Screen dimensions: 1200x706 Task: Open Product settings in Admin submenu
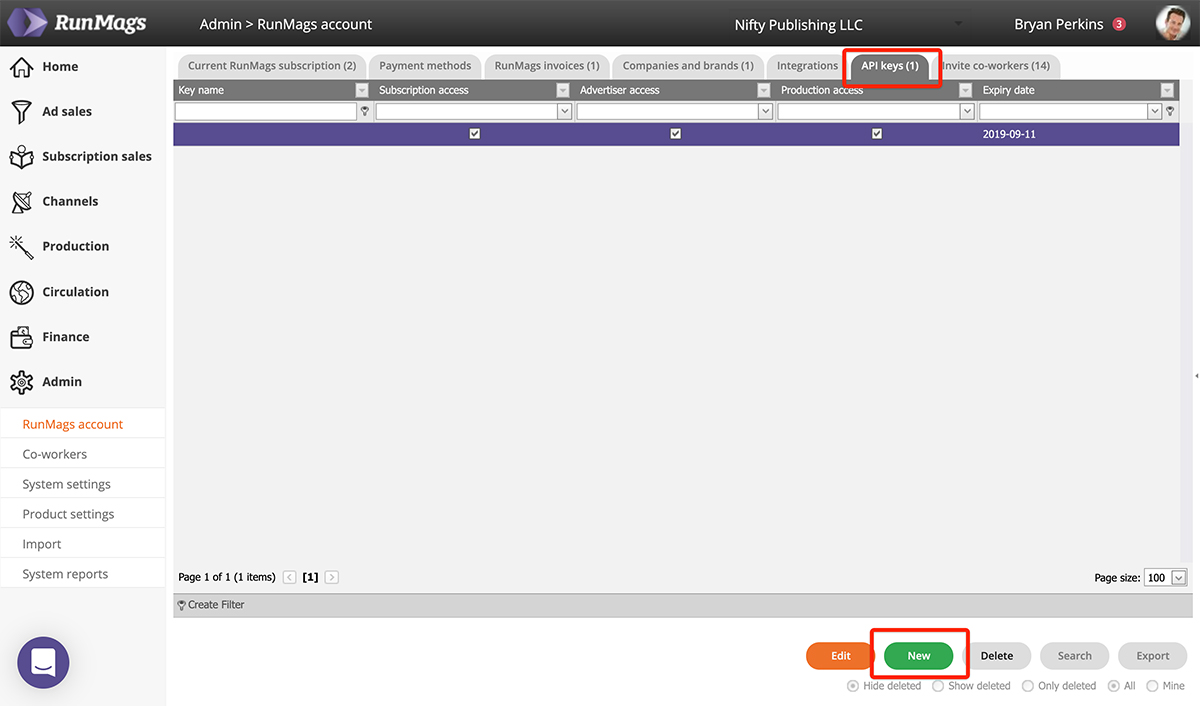69,514
